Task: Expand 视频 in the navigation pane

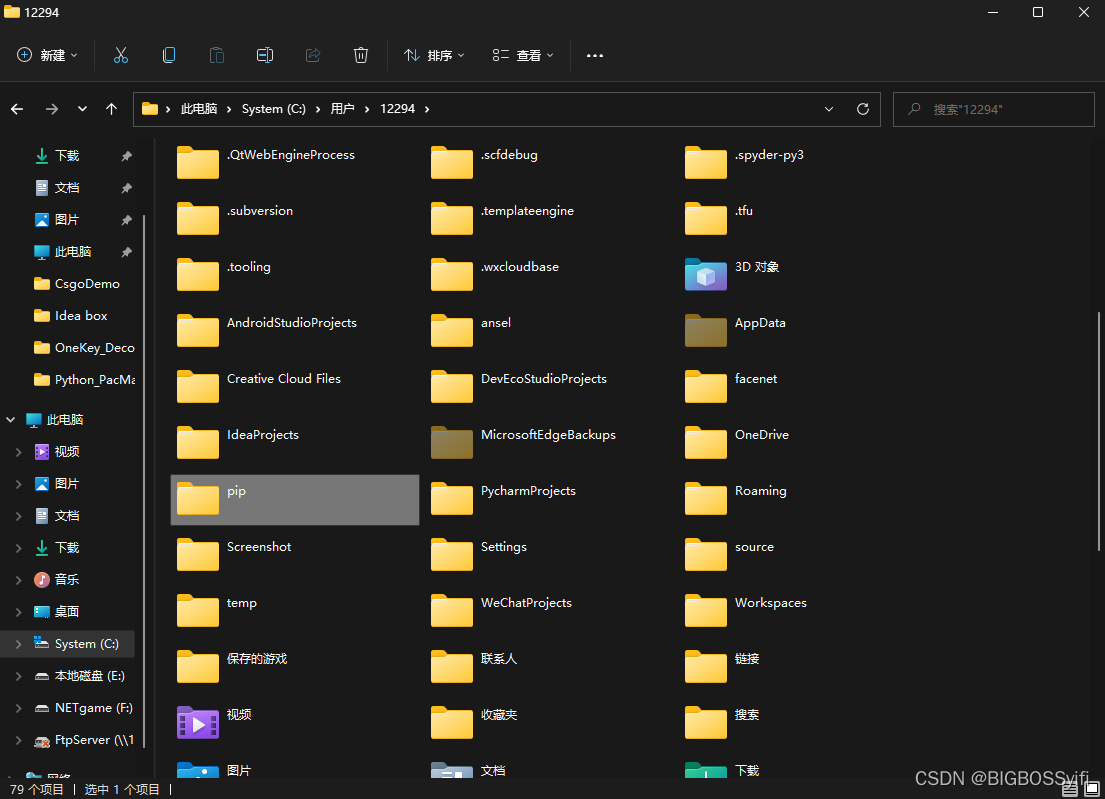Action: pyautogui.click(x=18, y=451)
